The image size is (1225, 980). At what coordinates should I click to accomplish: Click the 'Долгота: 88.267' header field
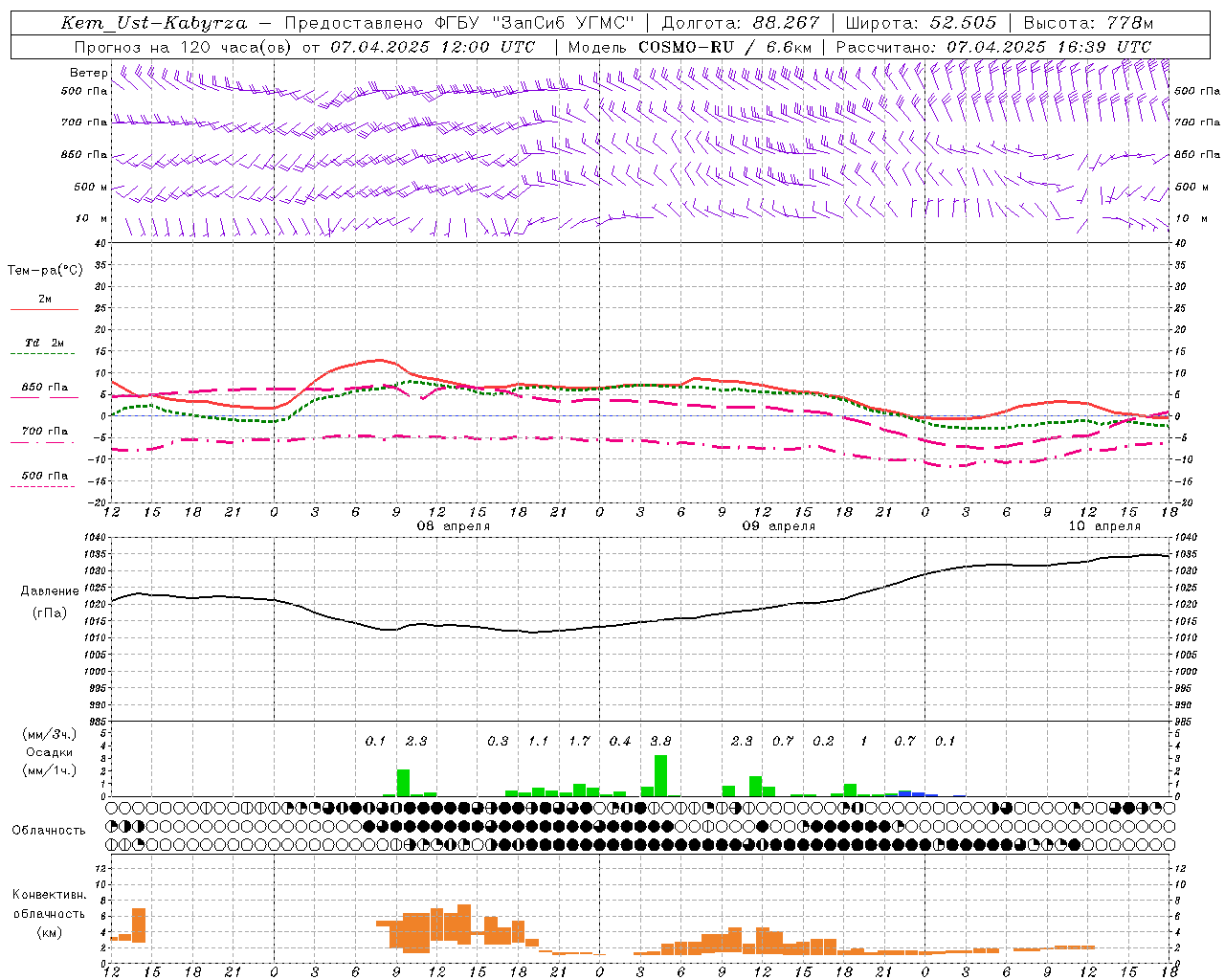pos(741,23)
